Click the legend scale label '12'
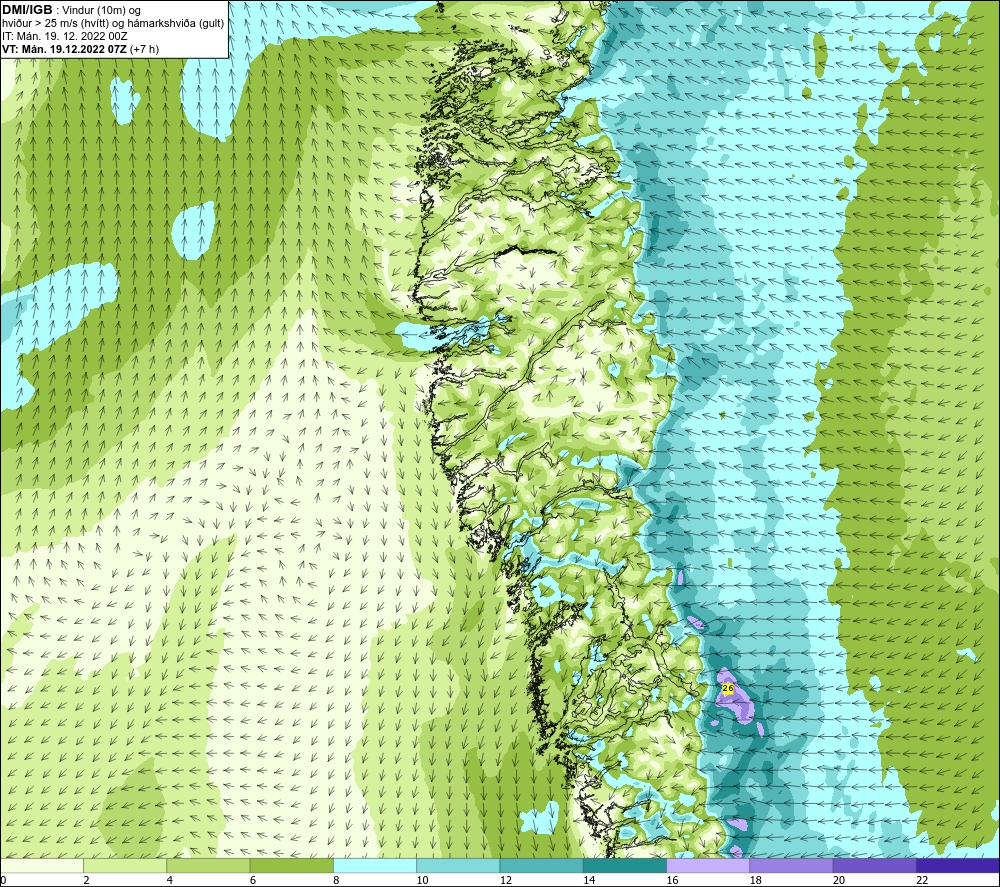Screen dimensions: 1000x887 click(x=506, y=880)
